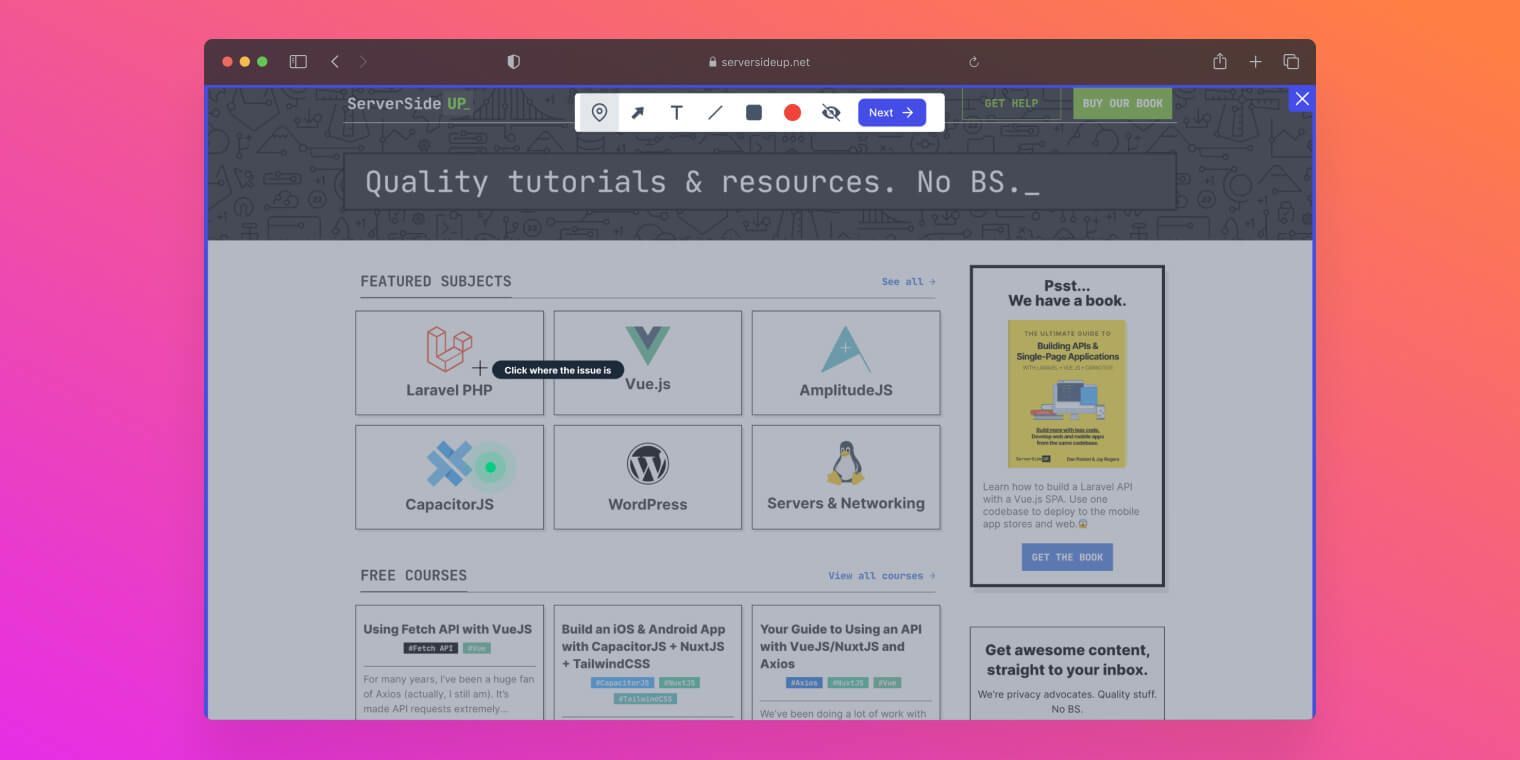Screen dimensions: 1520x760
Task: Reload the page
Action: point(974,62)
